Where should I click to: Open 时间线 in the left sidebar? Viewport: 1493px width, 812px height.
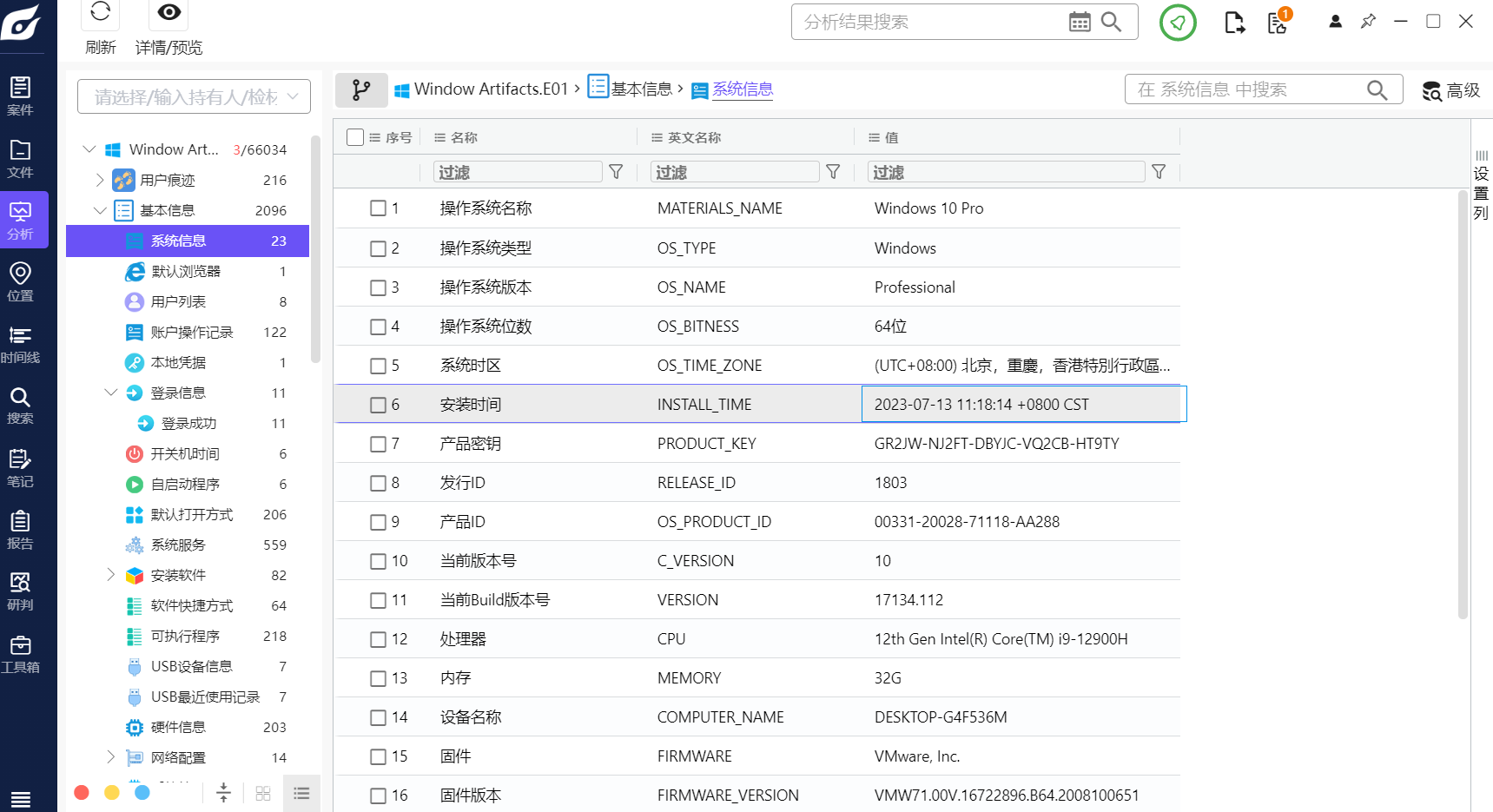(20, 344)
